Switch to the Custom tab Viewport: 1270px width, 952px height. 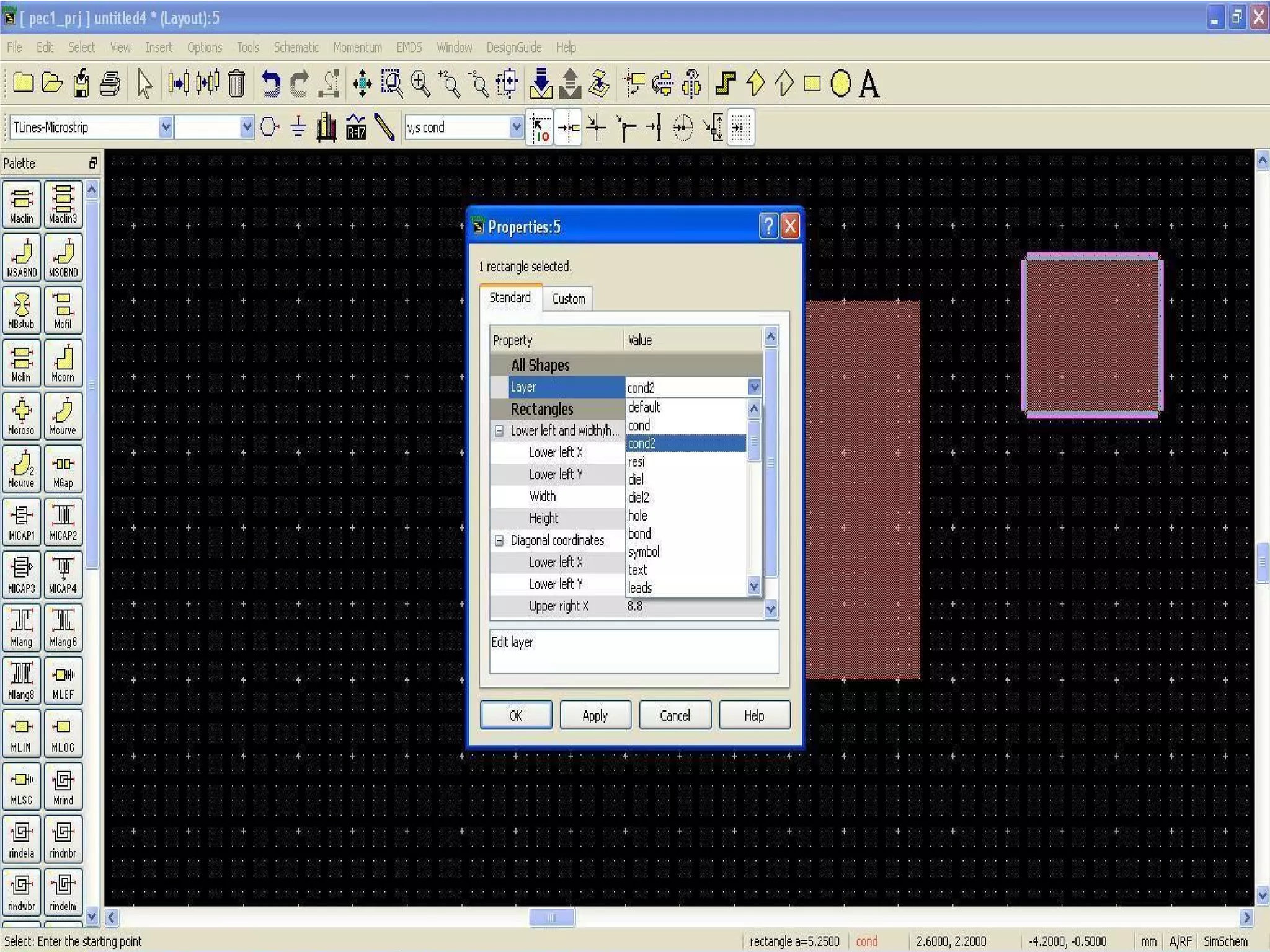pos(568,299)
